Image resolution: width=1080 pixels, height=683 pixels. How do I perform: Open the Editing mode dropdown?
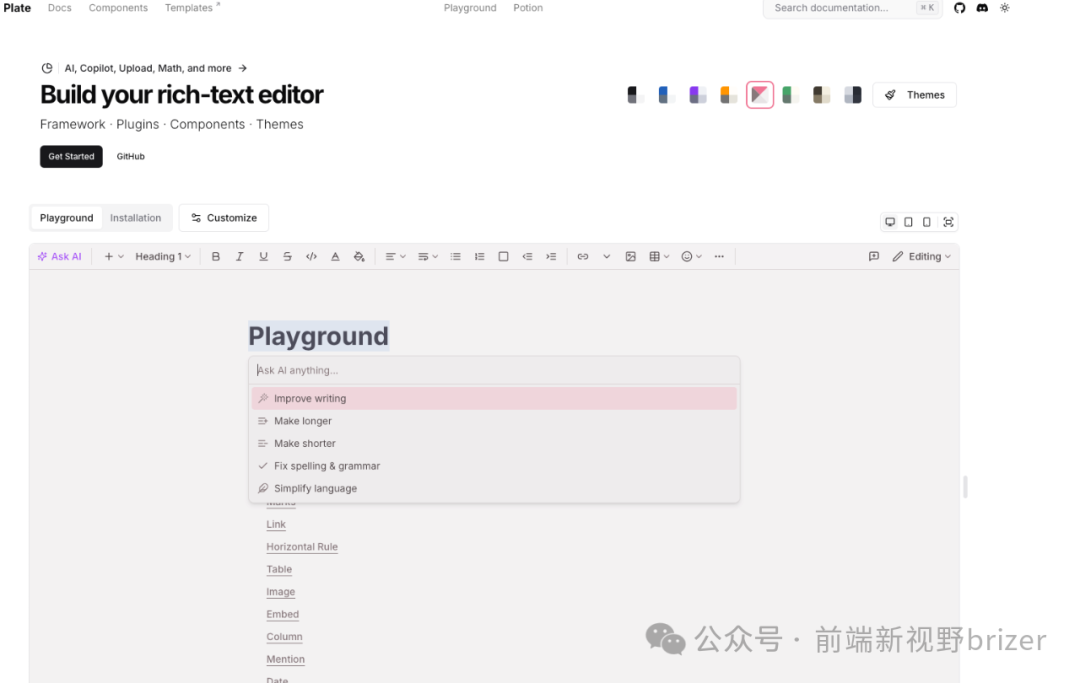[x=922, y=256]
